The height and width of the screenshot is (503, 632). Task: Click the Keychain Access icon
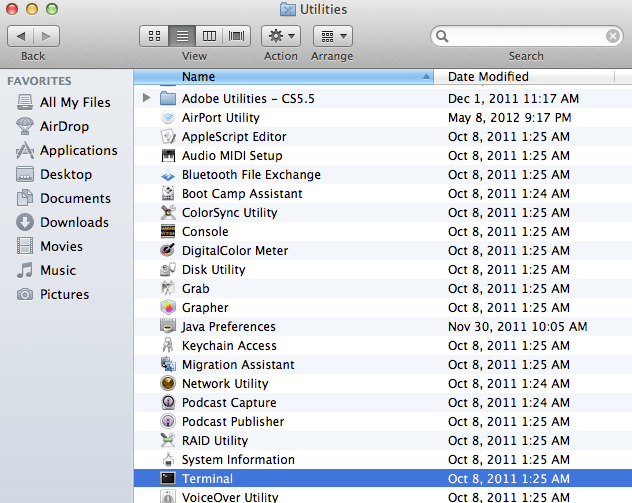tap(168, 345)
